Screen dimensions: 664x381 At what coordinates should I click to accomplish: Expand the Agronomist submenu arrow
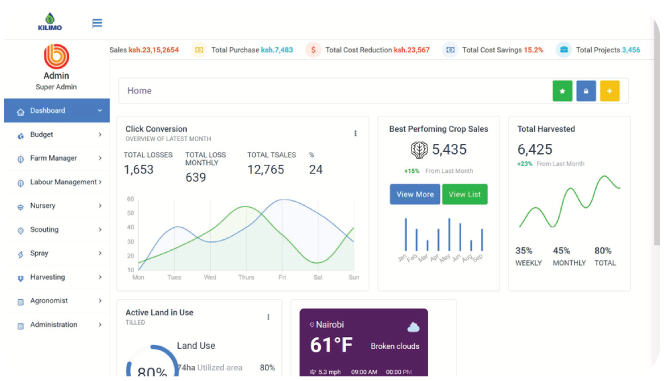coord(100,301)
